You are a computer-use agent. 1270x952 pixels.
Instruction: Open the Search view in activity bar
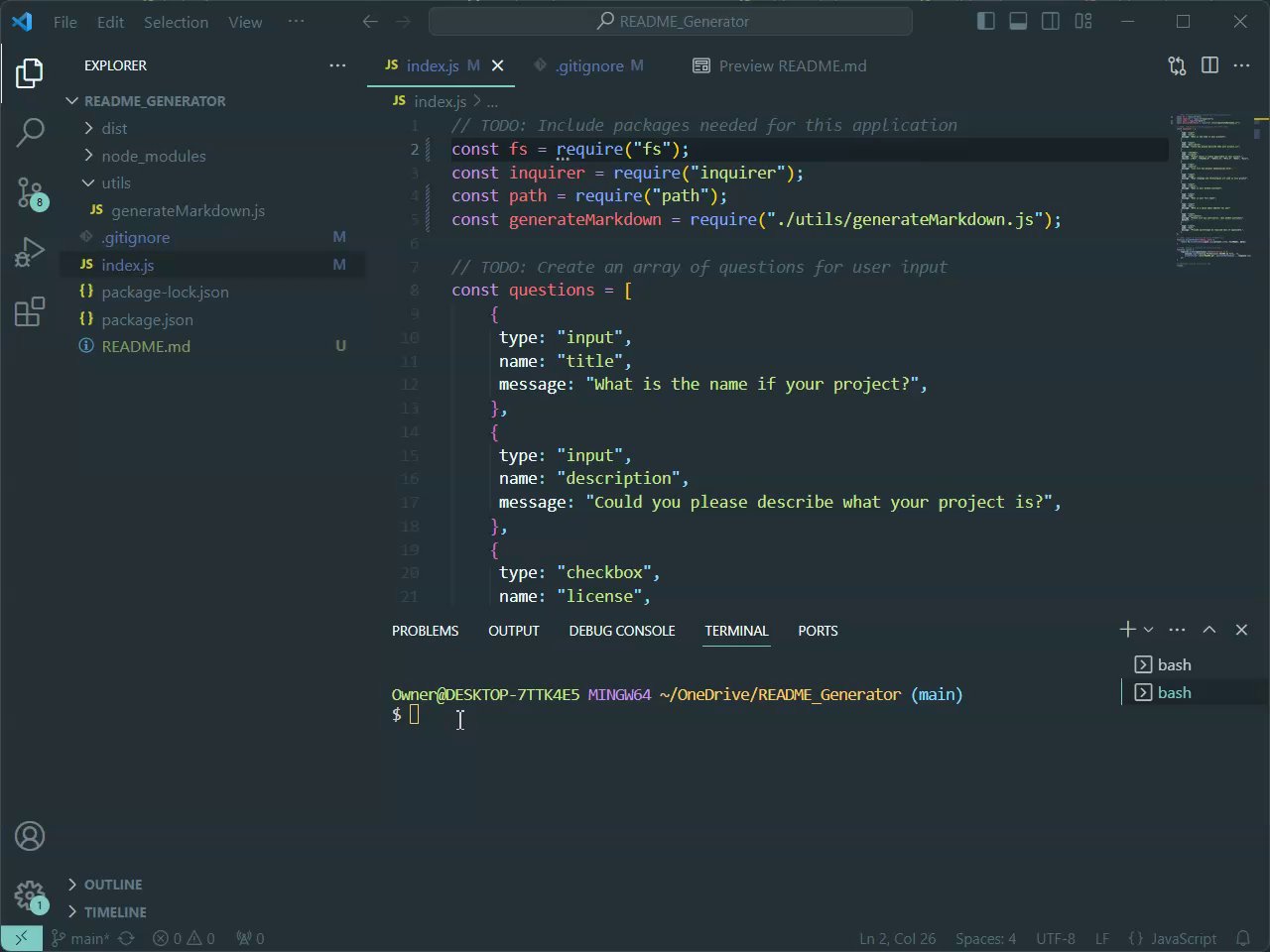[30, 132]
